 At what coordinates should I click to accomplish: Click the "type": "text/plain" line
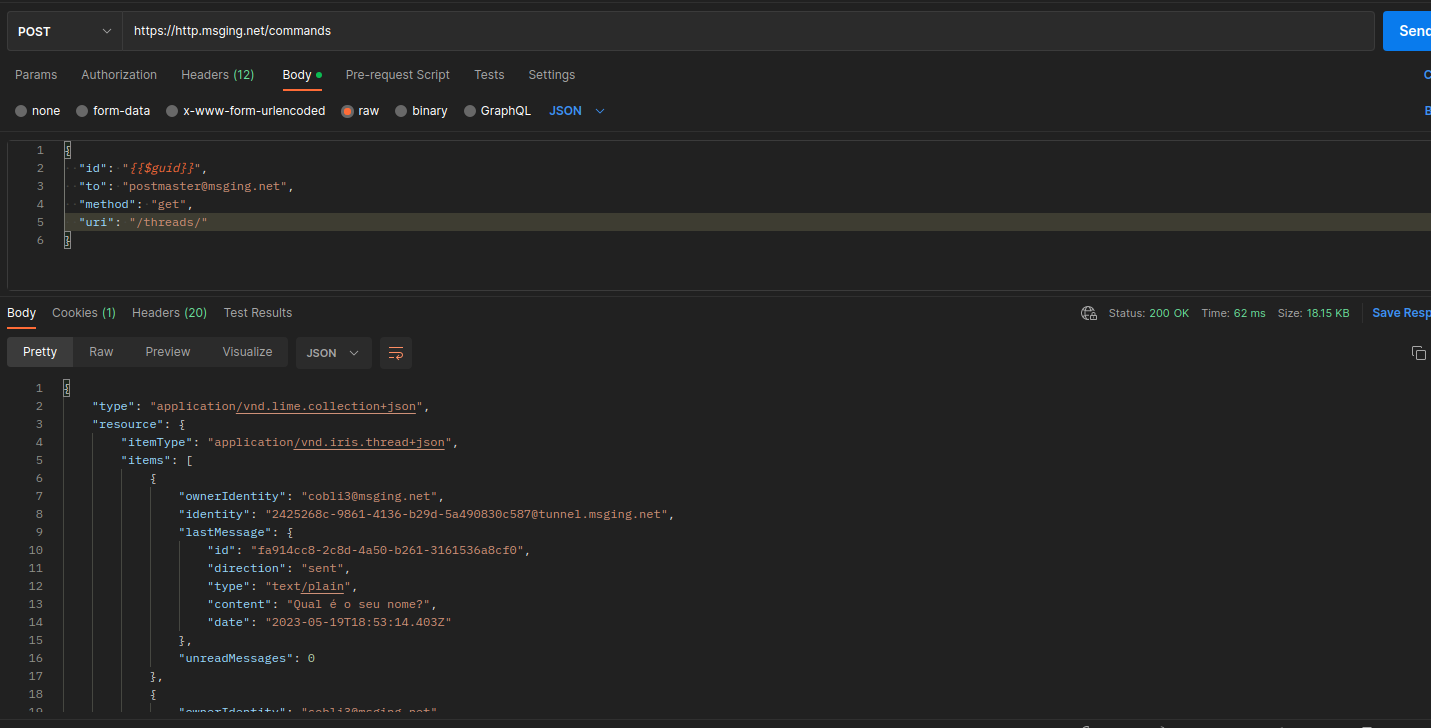pos(283,586)
